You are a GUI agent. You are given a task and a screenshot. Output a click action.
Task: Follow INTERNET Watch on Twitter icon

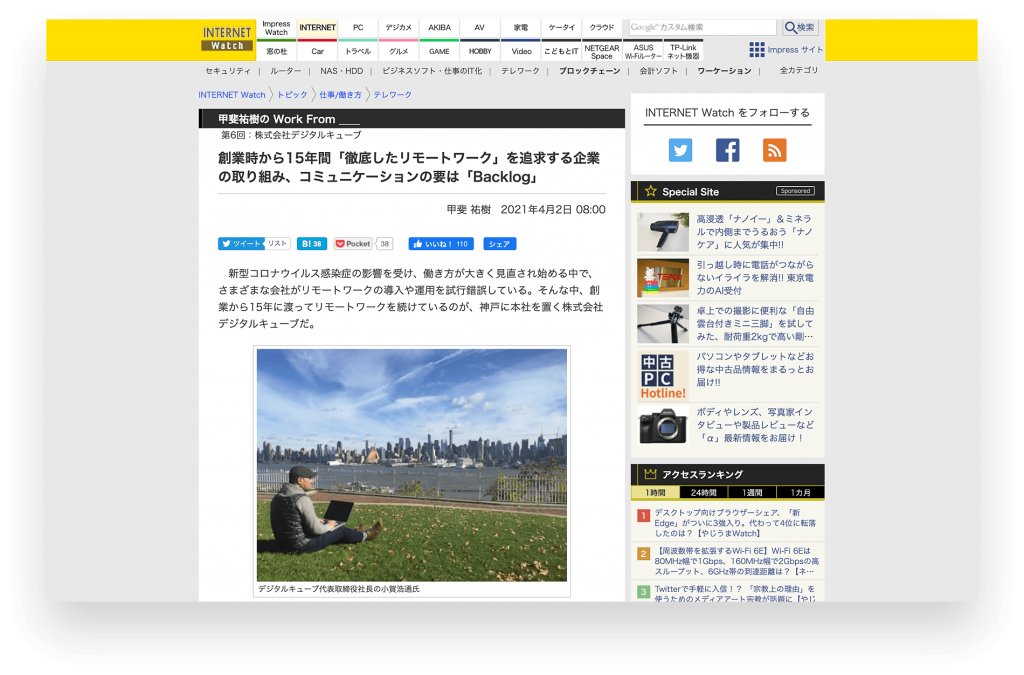[x=680, y=150]
